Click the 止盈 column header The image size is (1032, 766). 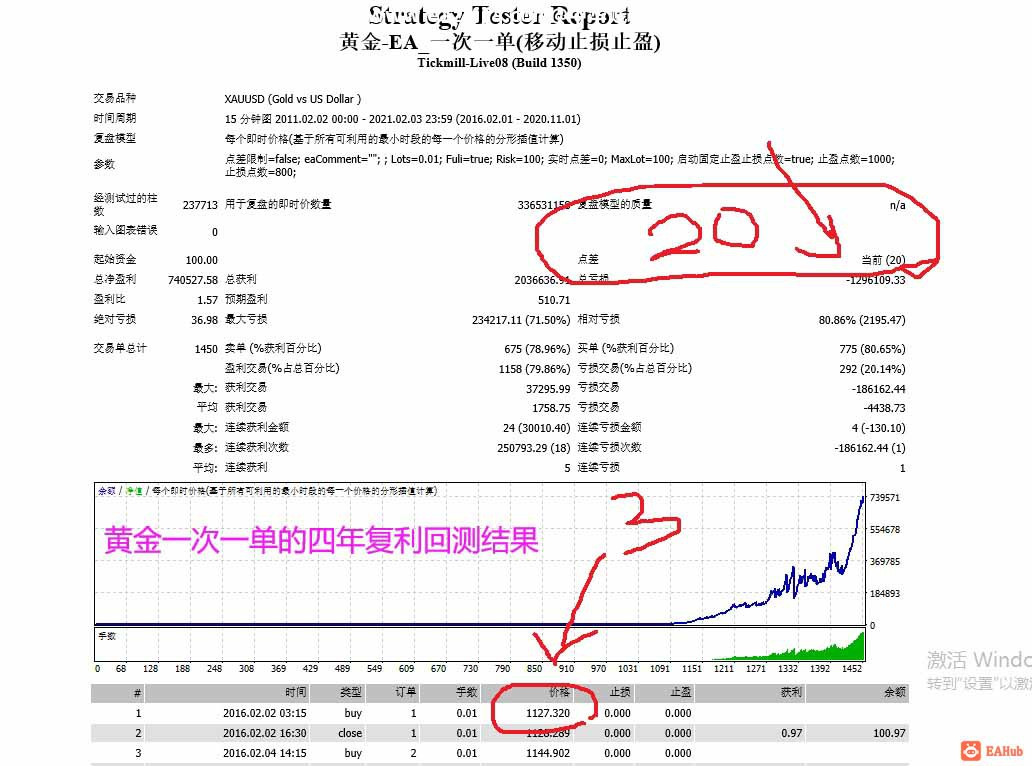[x=681, y=692]
